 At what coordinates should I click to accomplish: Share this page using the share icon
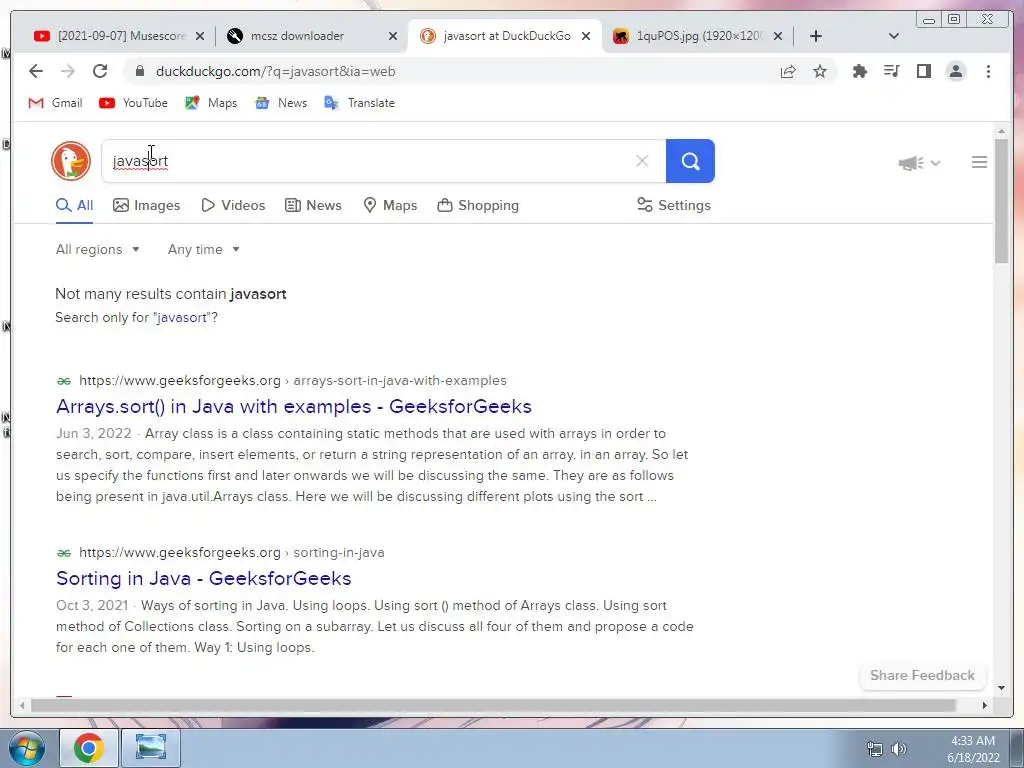pyautogui.click(x=788, y=71)
